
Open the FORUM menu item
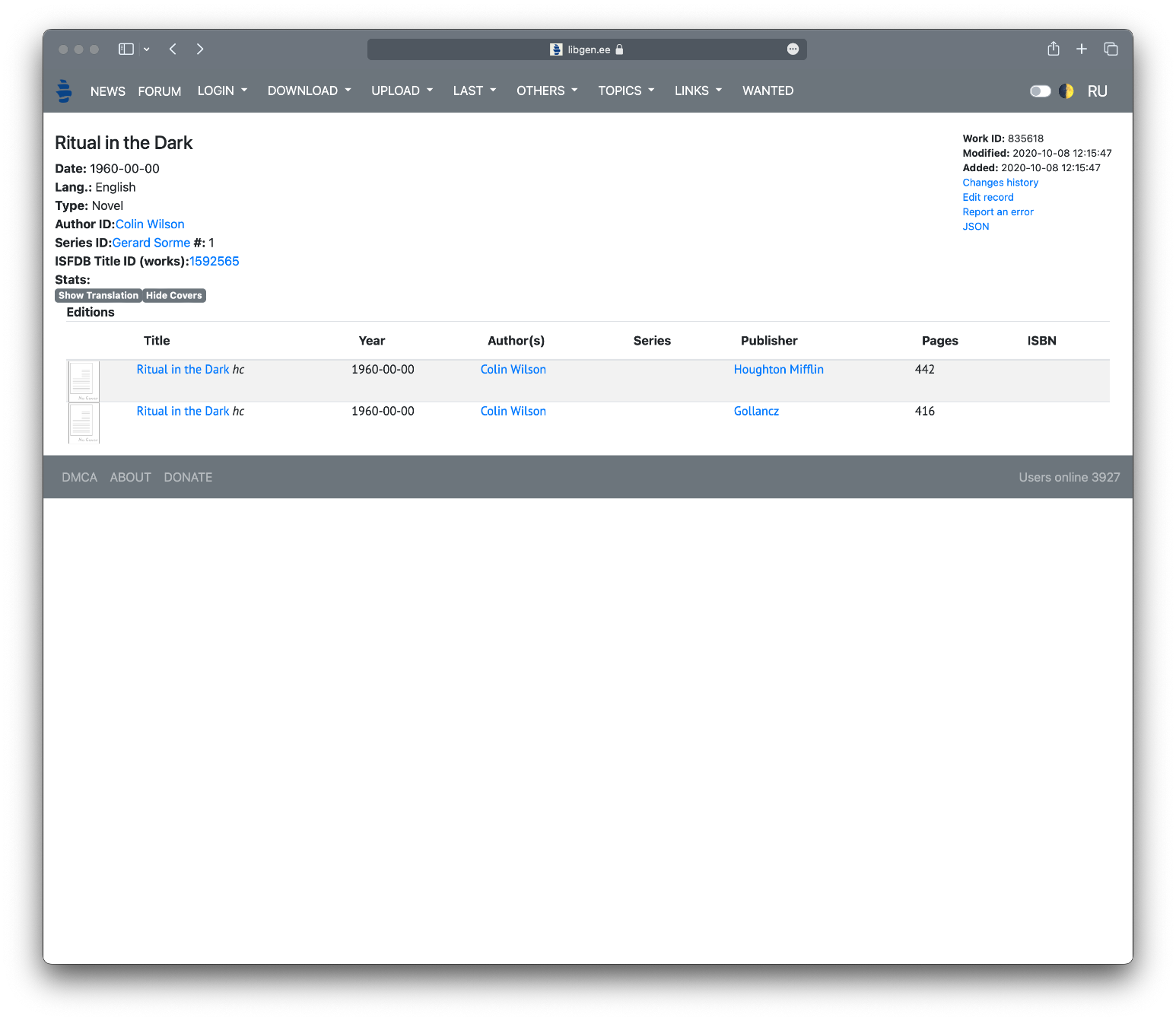tap(160, 91)
